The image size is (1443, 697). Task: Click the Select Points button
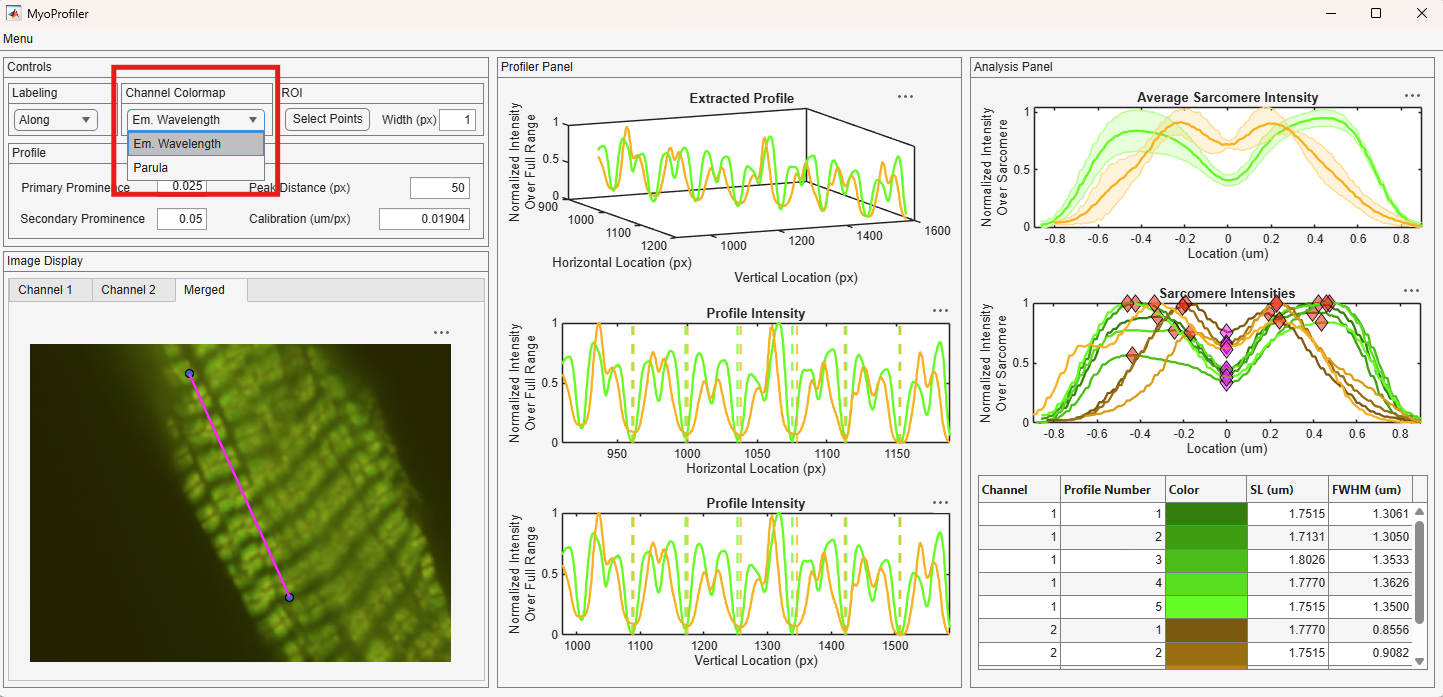327,119
